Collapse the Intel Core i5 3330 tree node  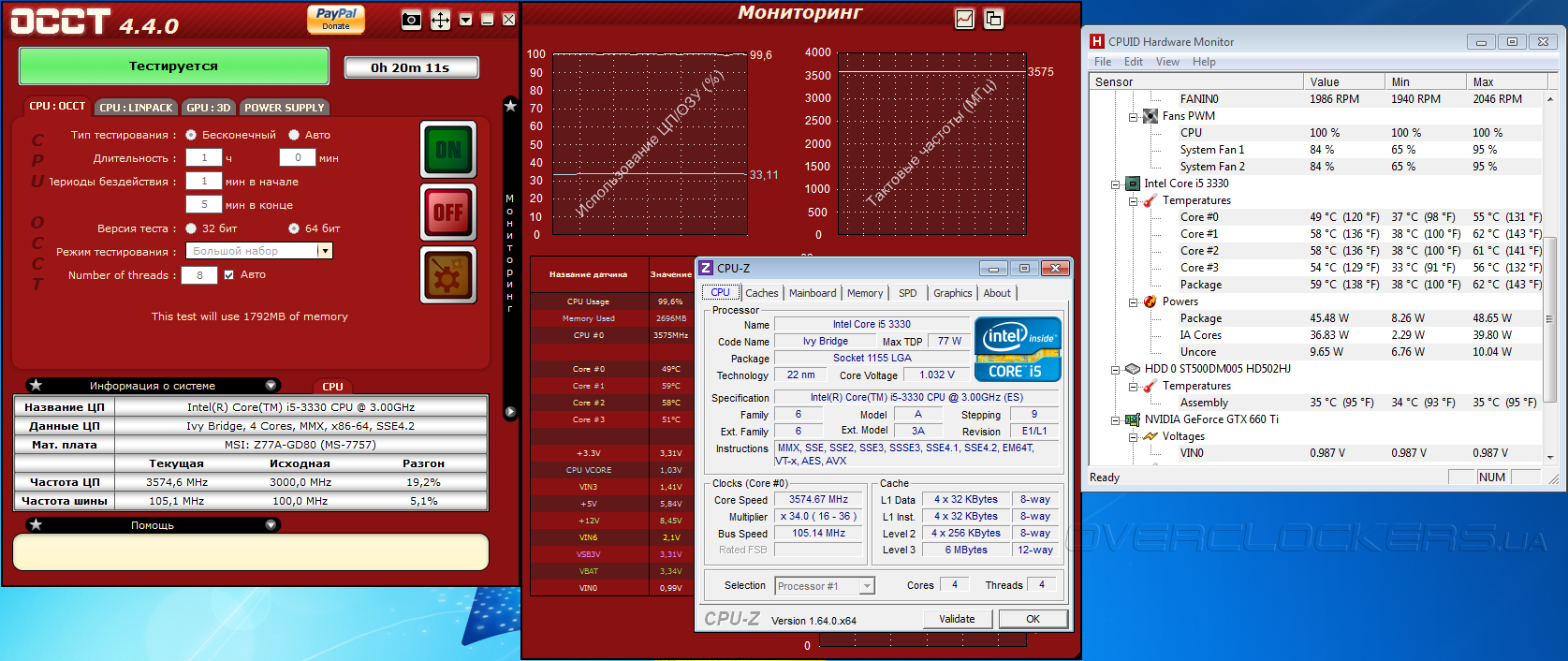pyautogui.click(x=1116, y=184)
